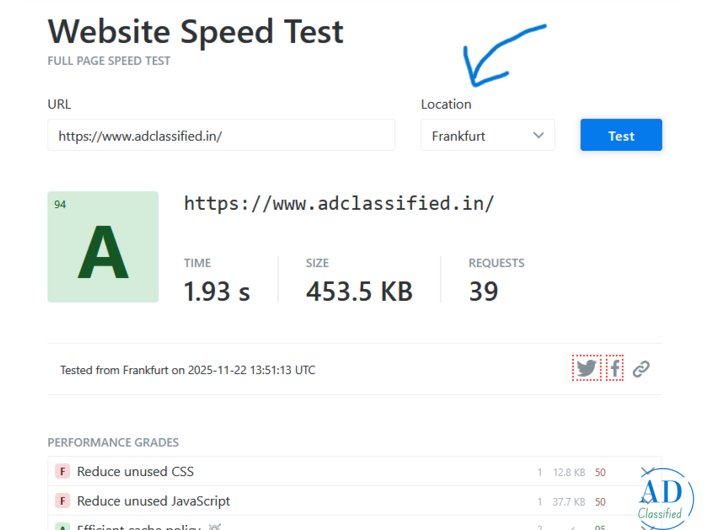Click the FULL PAGE SPEED TEST subtitle
Screen dimensions: 710x530
(109, 61)
